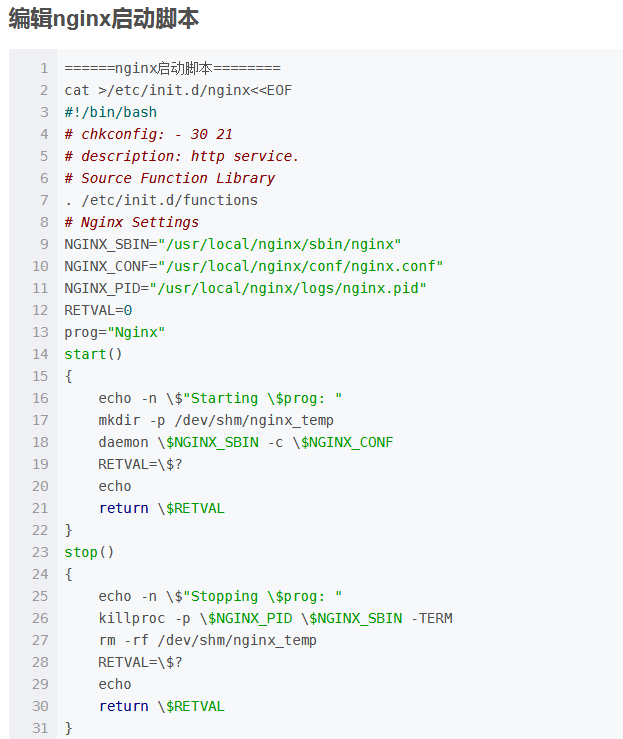The width and height of the screenshot is (623, 739).
Task: Click the NGINX_SBIN path string
Action: point(279,244)
